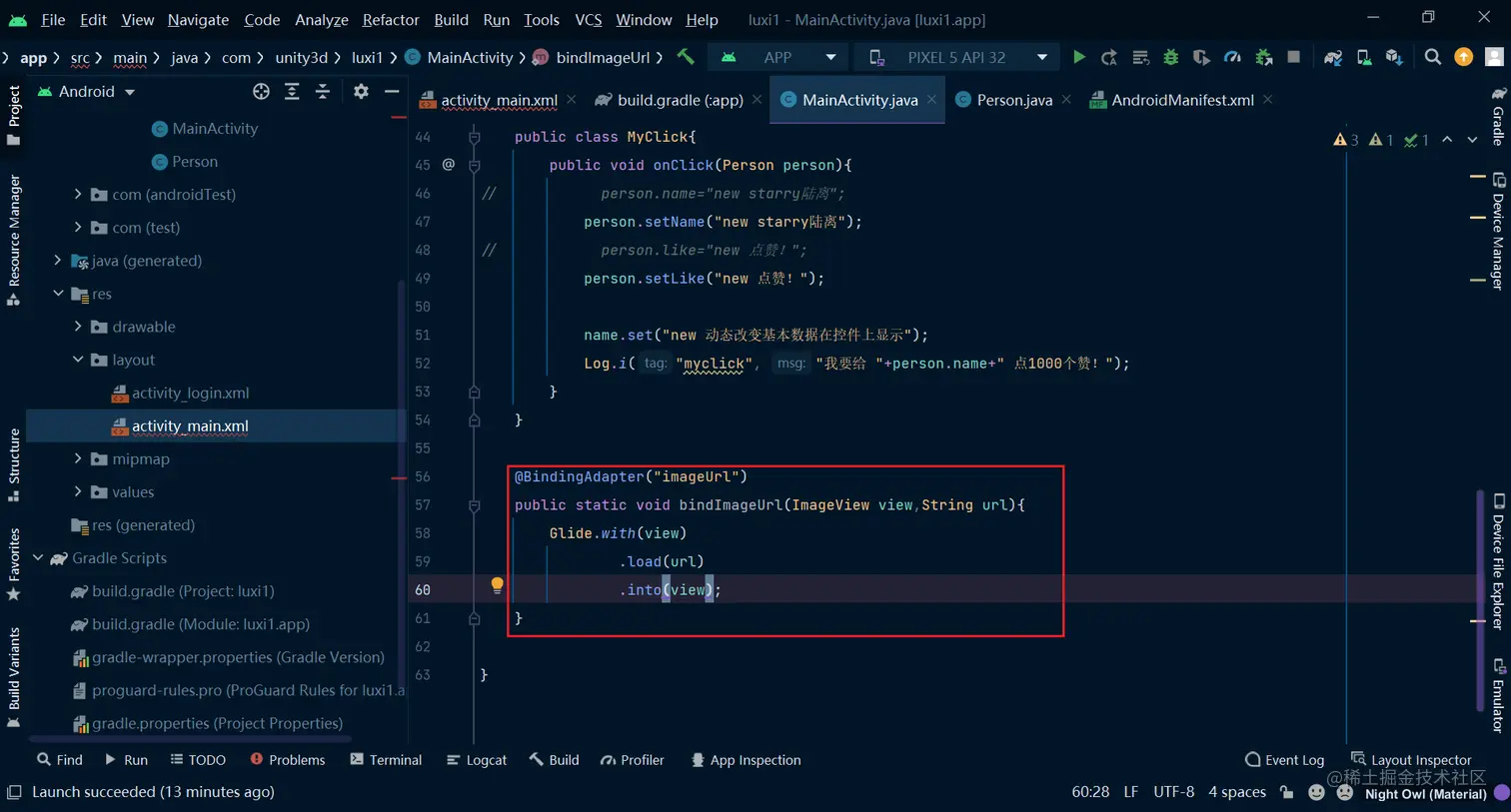The height and width of the screenshot is (812, 1511).
Task: Open App Inspection tool window
Action: coord(746,760)
